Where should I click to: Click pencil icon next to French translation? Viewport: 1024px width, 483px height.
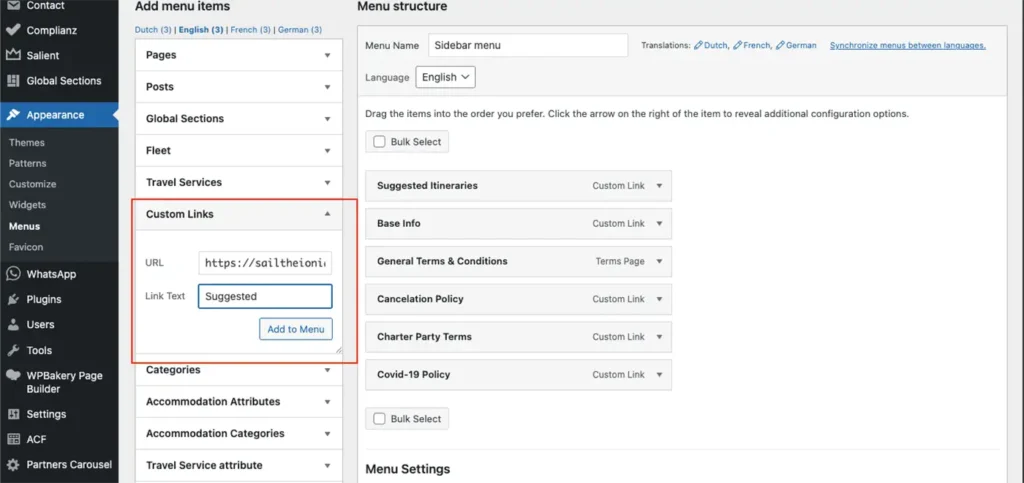(737, 46)
